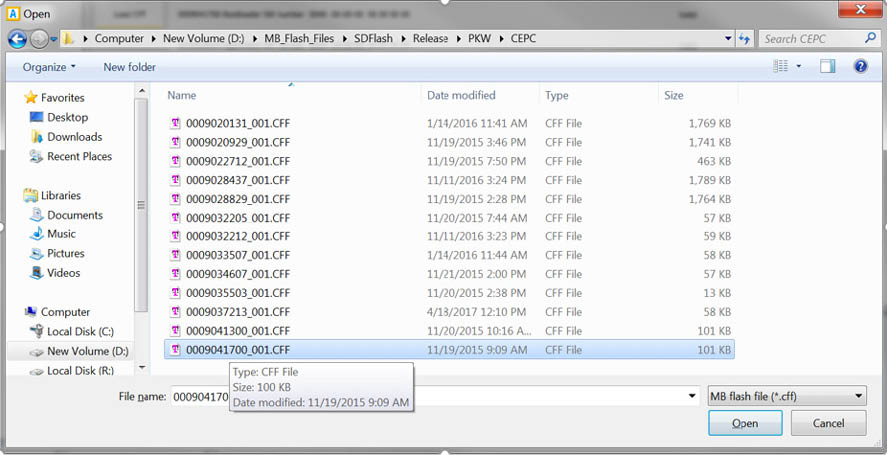
Task: Toggle the preview pane icon
Action: [827, 67]
